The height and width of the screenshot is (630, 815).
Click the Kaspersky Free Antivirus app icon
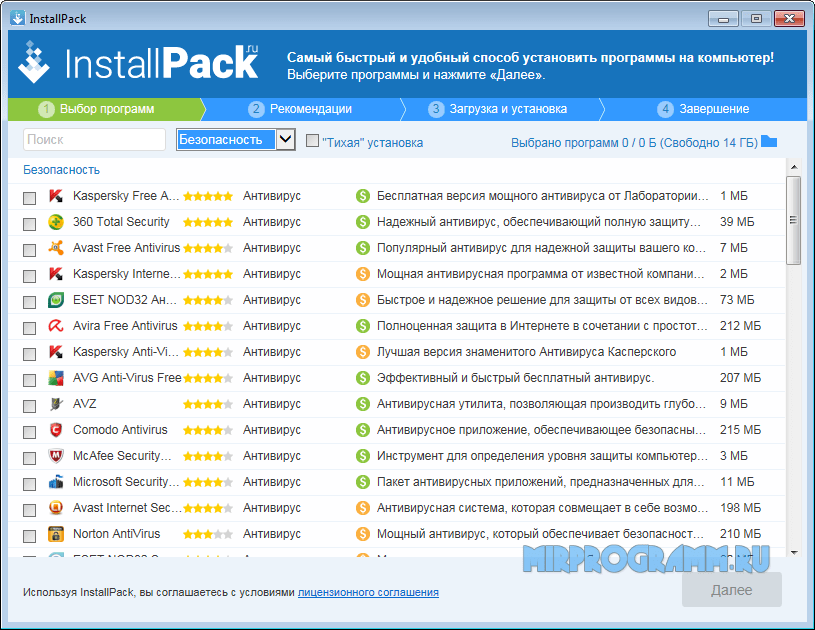click(56, 196)
